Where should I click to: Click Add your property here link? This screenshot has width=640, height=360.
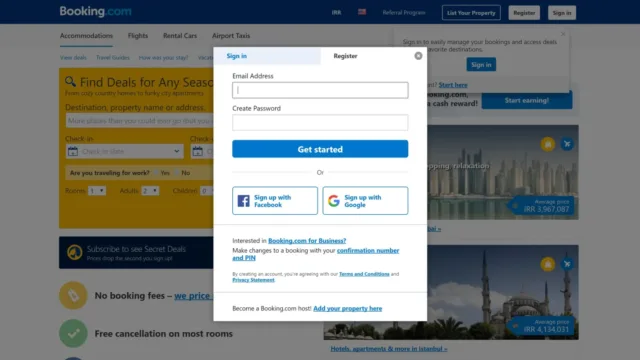[347, 309]
